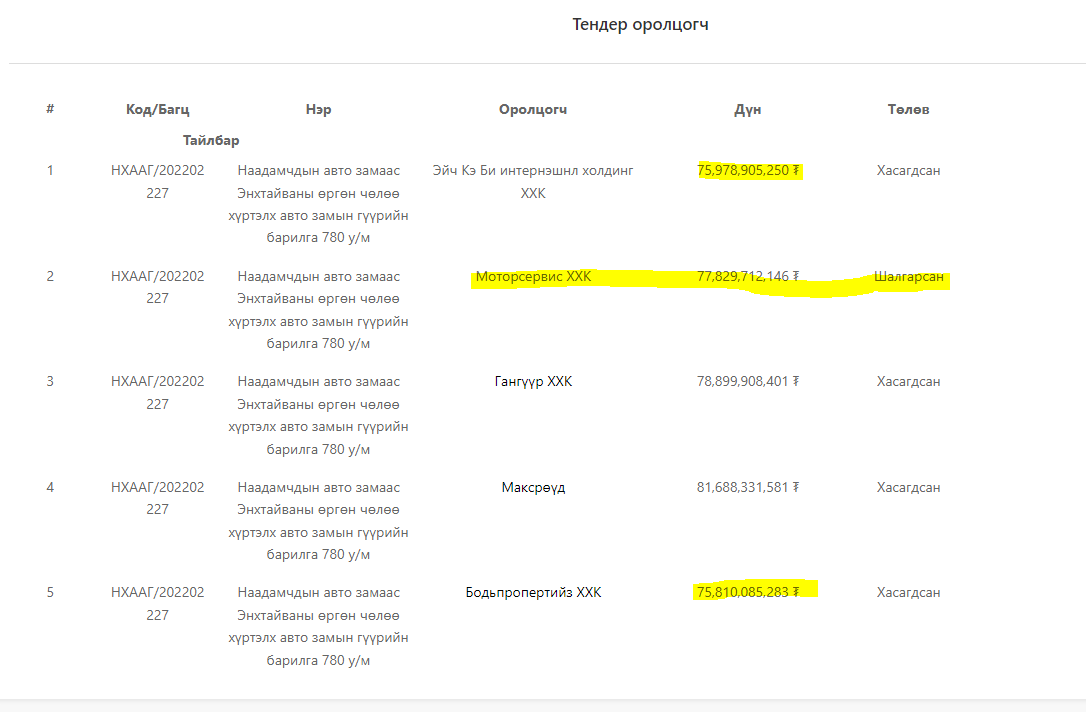Image resolution: width=1086 pixels, height=712 pixels.
Task: Click the "Төлөв" column header
Action: pos(908,109)
